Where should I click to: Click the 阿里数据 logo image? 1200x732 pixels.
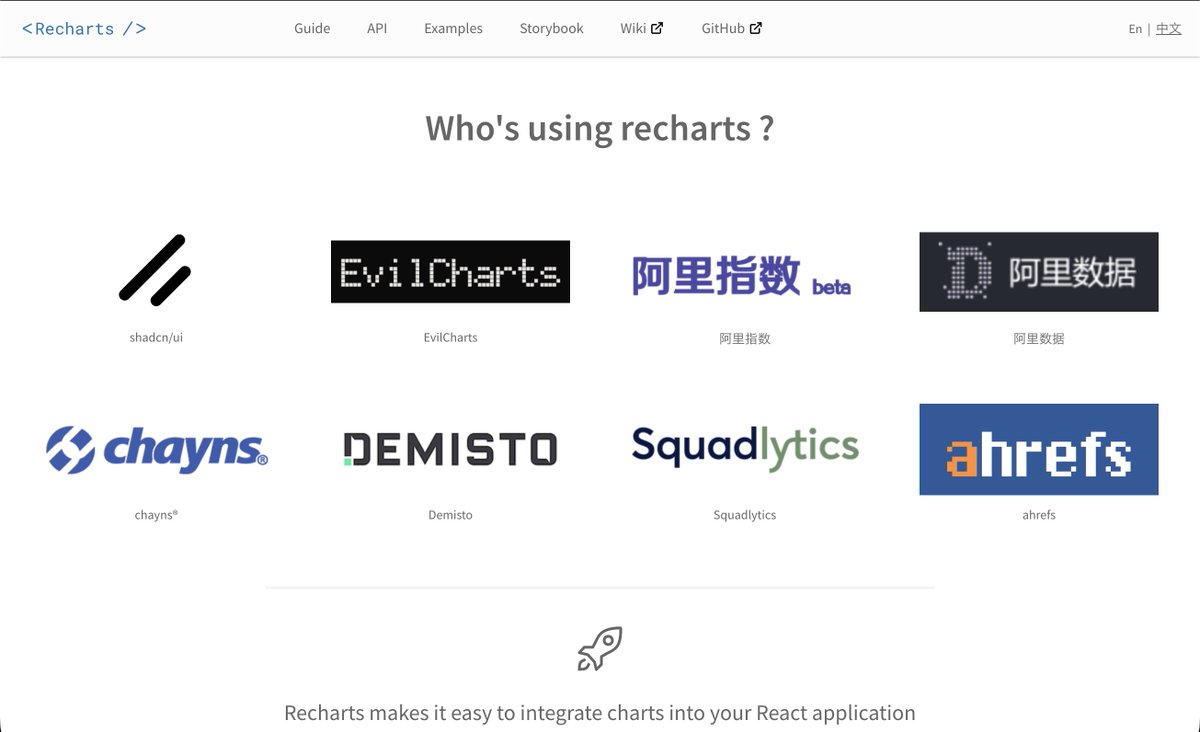pyautogui.click(x=1039, y=272)
